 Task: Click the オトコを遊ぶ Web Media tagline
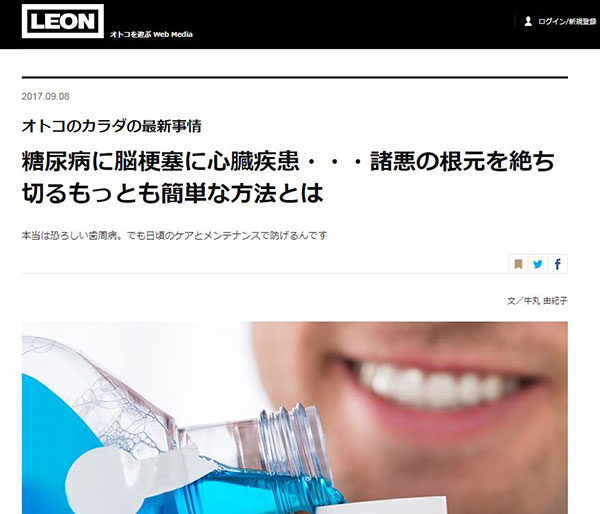pos(151,34)
